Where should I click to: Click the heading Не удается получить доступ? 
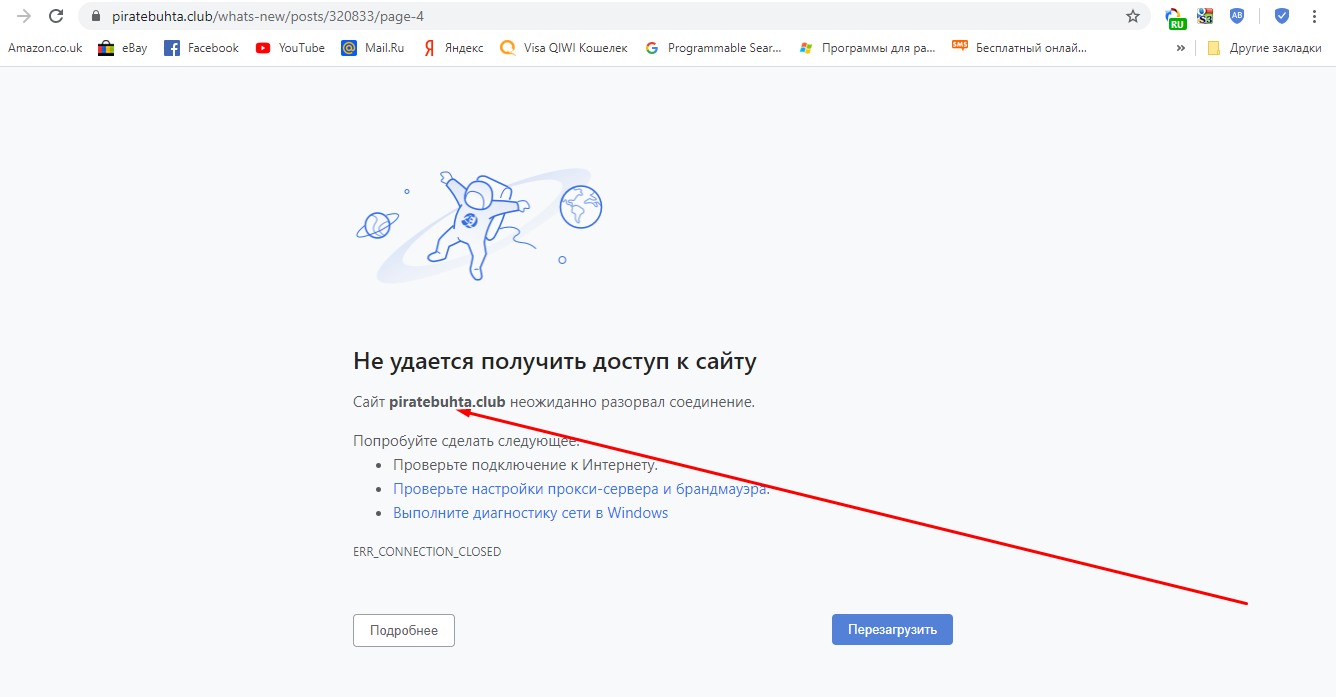point(555,361)
